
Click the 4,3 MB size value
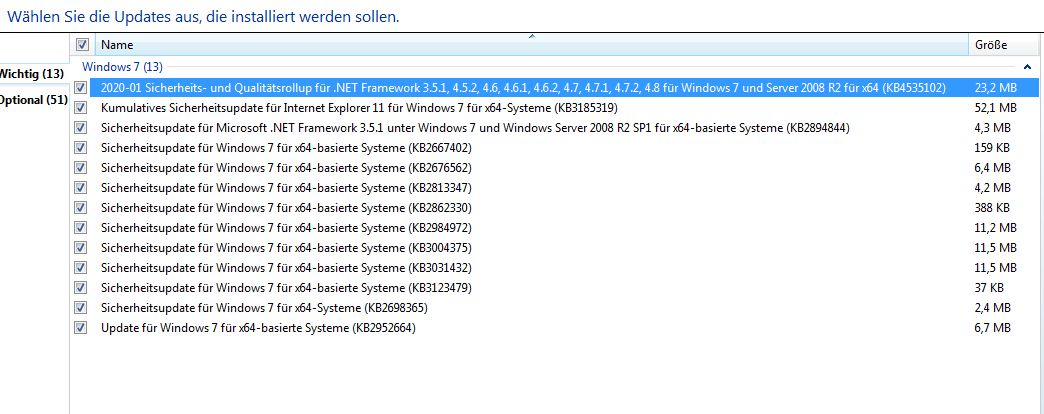[x=993, y=127]
